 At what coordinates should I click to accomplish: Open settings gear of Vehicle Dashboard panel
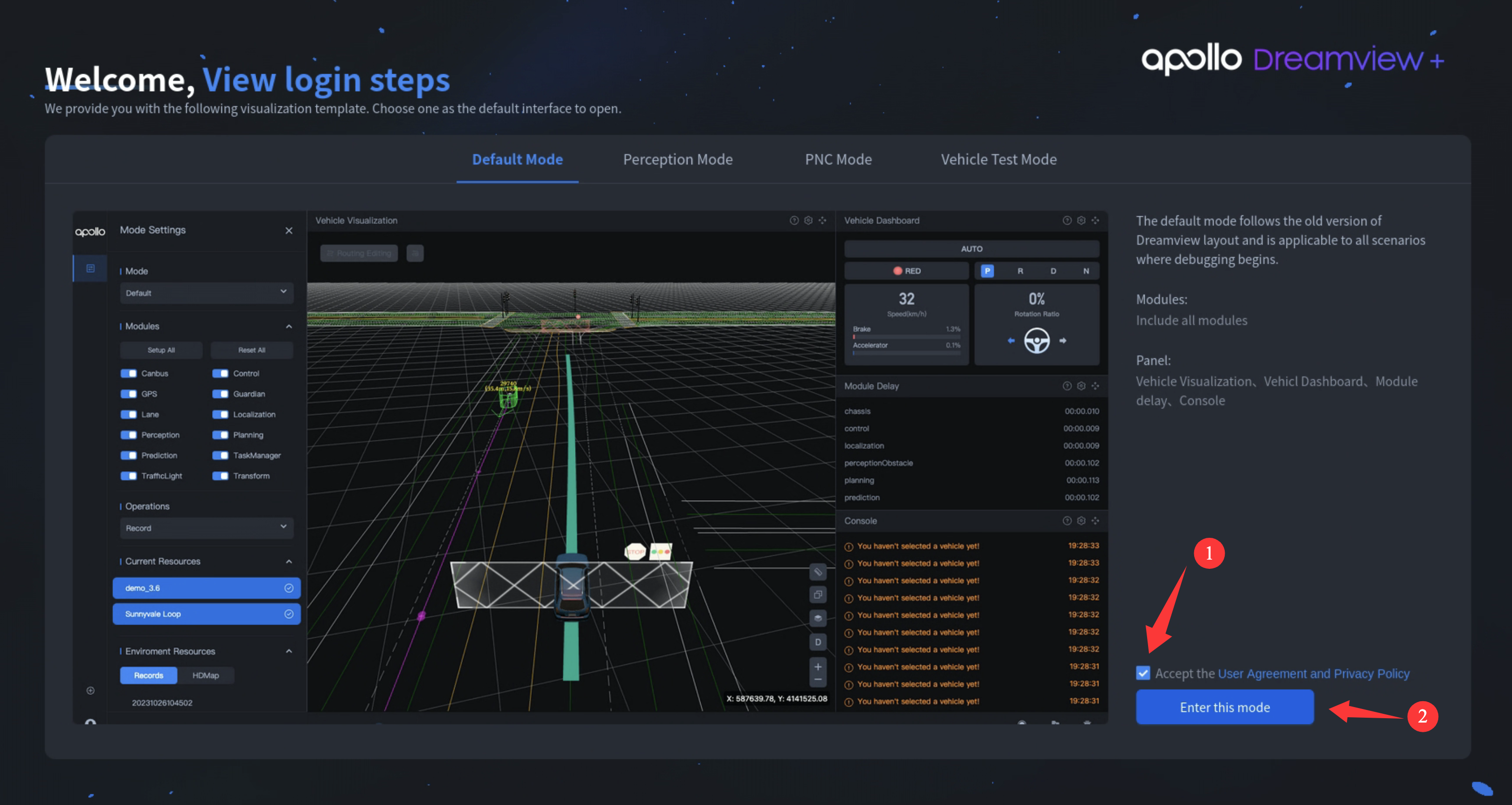click(1081, 221)
